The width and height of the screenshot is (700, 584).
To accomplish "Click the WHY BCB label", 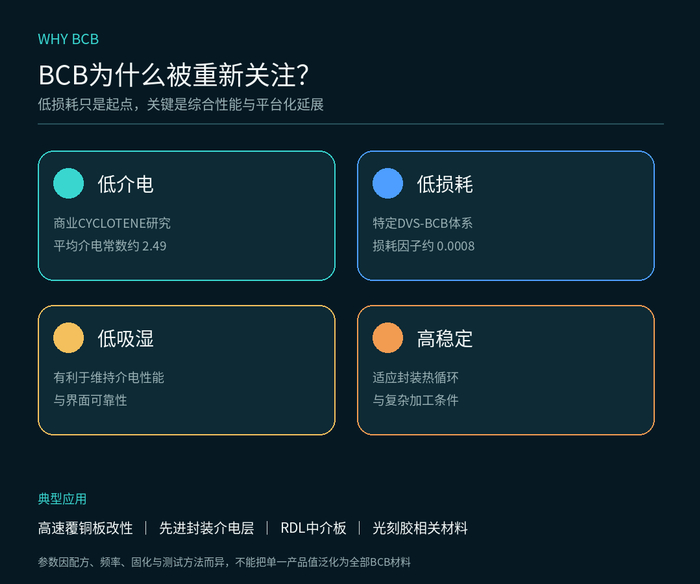I will [68, 39].
